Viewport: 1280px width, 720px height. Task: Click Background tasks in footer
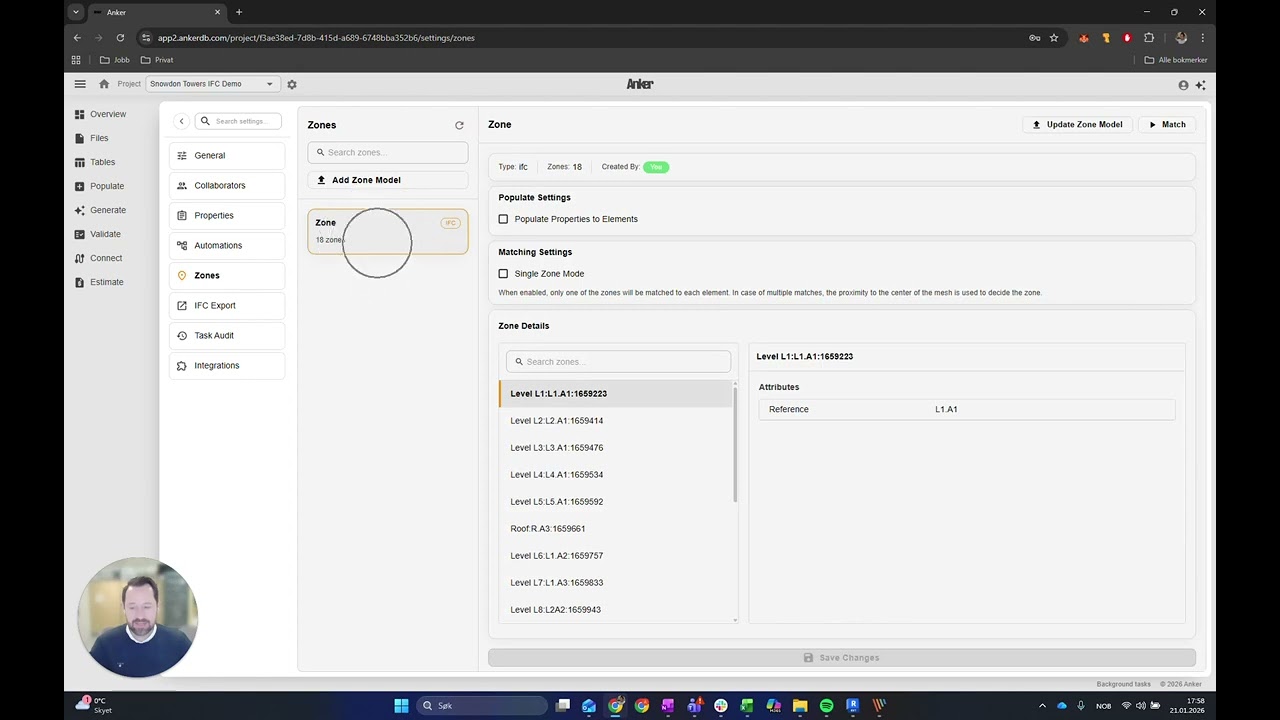[x=1123, y=684]
